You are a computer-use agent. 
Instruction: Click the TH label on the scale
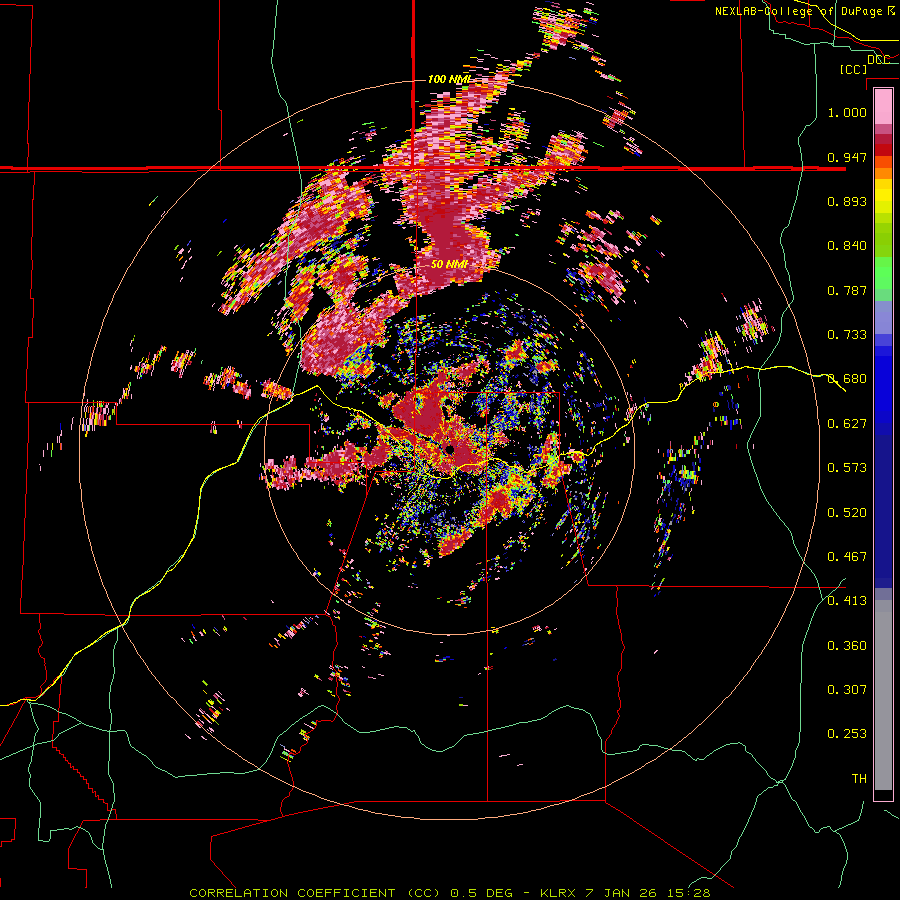click(x=859, y=779)
